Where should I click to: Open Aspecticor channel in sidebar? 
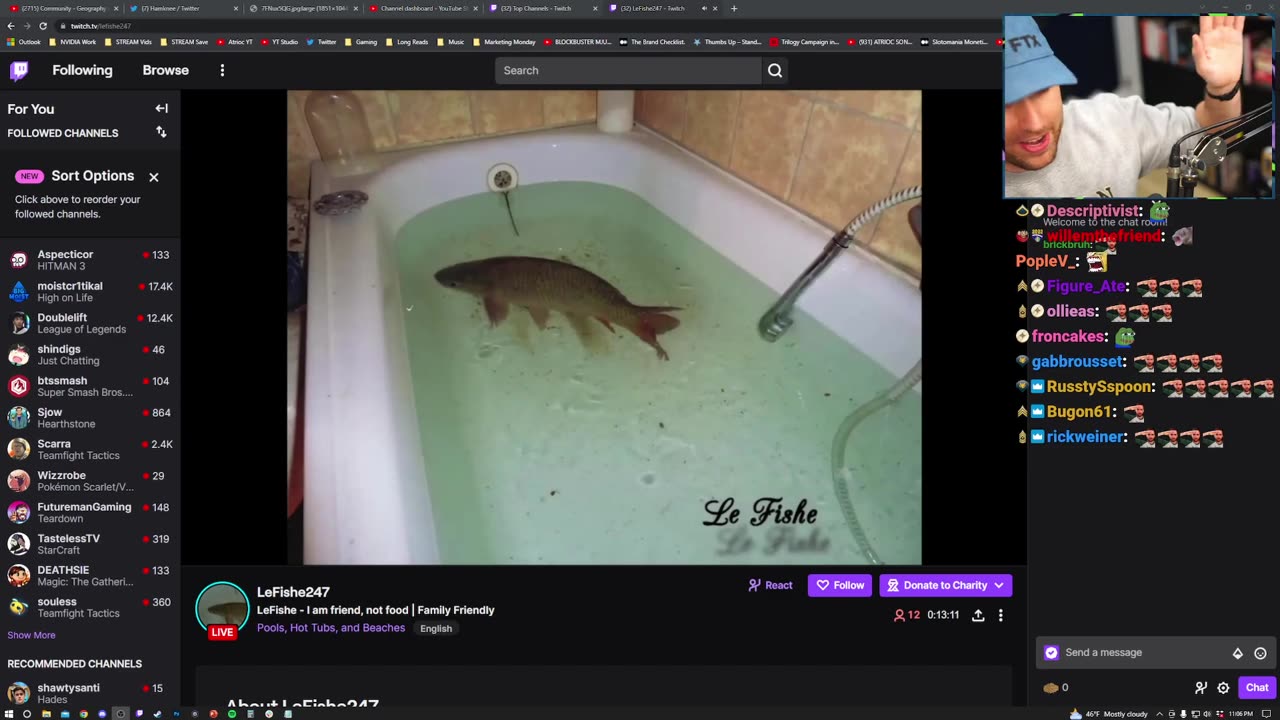pos(90,260)
